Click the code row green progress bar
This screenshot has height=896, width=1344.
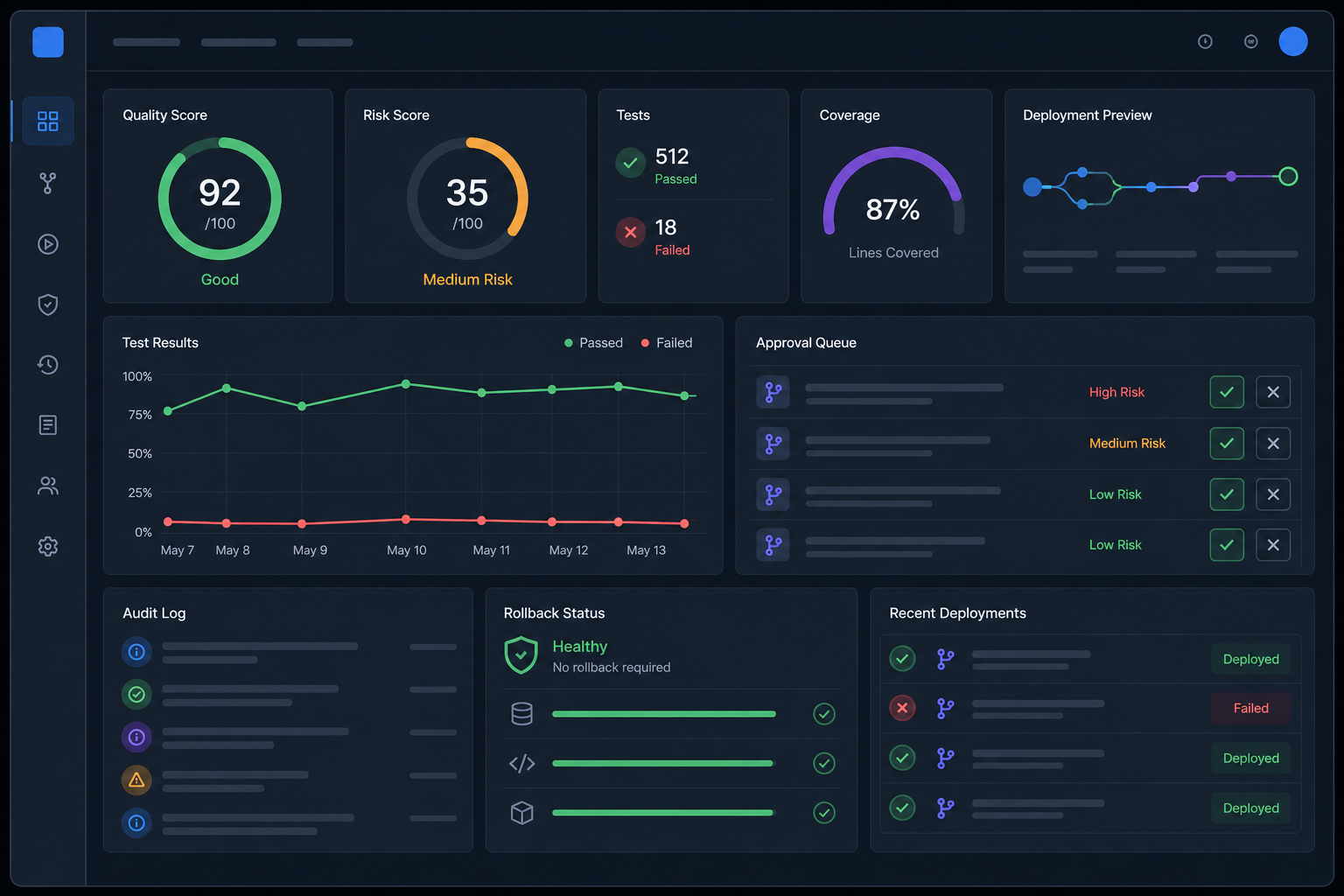pyautogui.click(x=664, y=764)
